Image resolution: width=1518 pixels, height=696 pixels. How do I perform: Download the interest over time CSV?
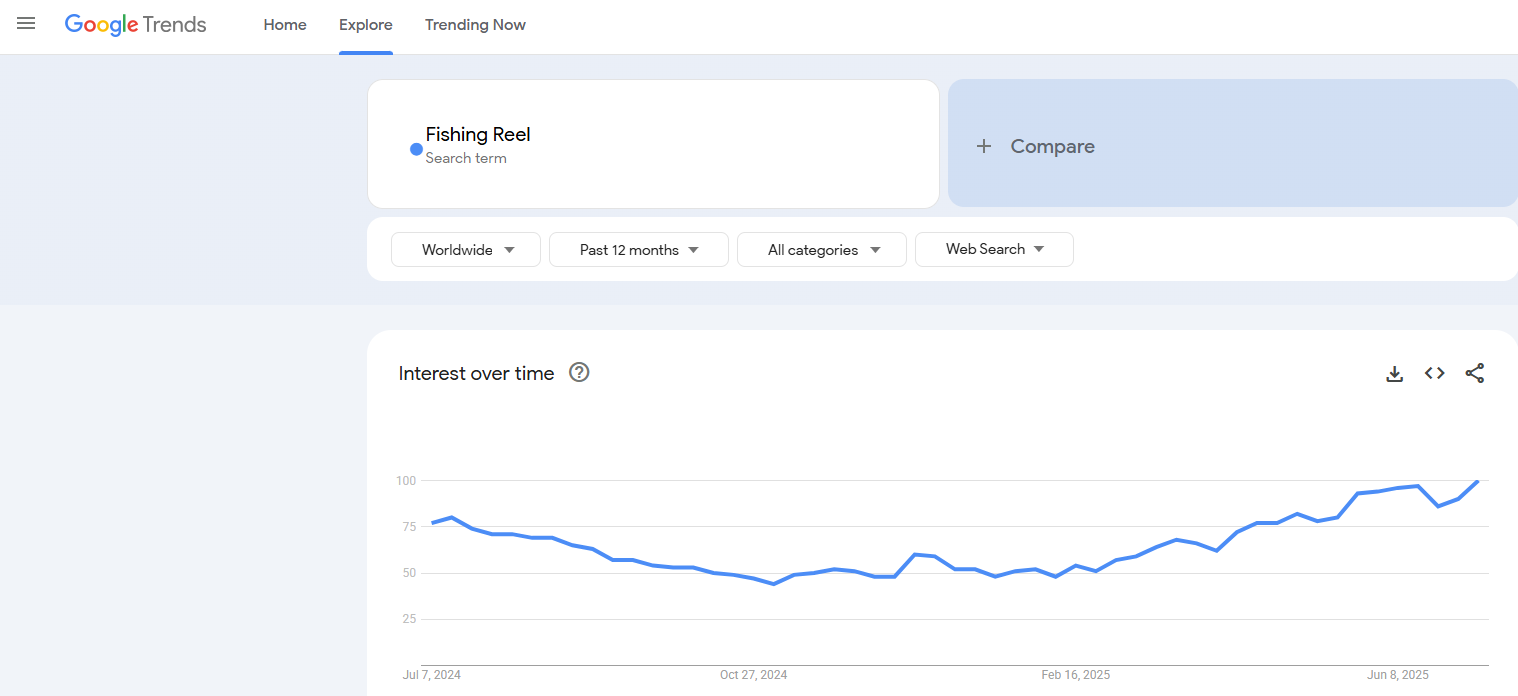(1394, 374)
